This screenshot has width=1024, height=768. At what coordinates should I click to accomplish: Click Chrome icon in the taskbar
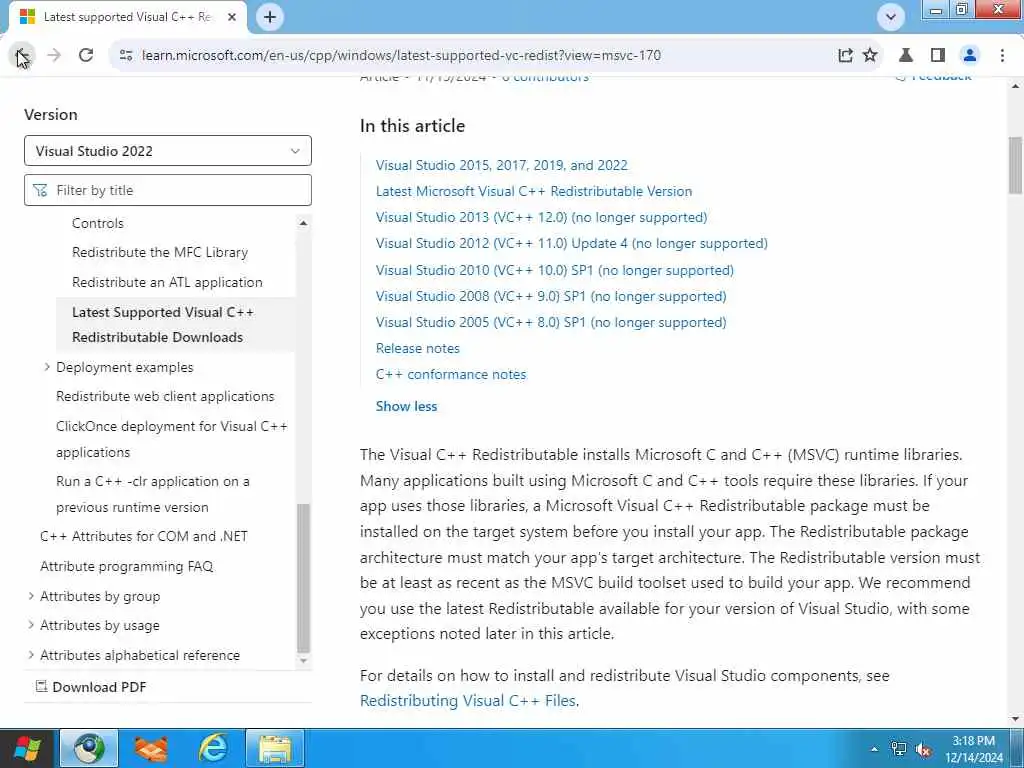[x=89, y=748]
